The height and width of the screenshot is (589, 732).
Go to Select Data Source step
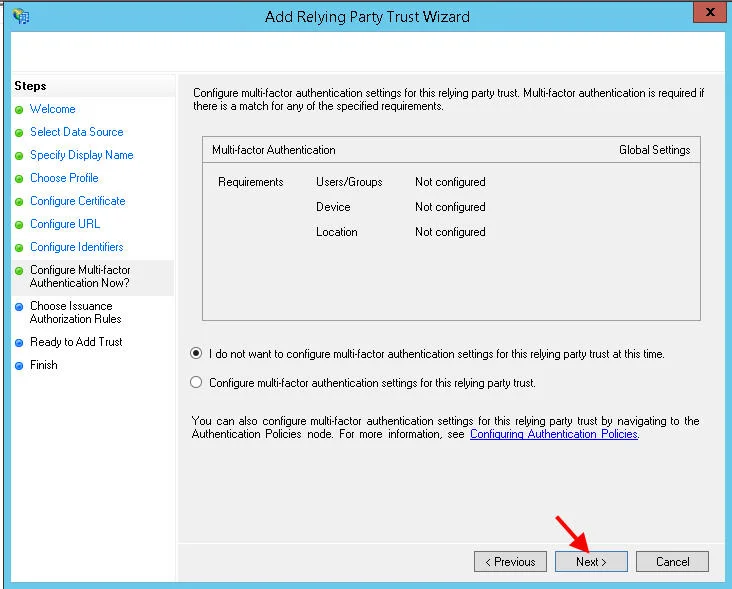coord(77,132)
